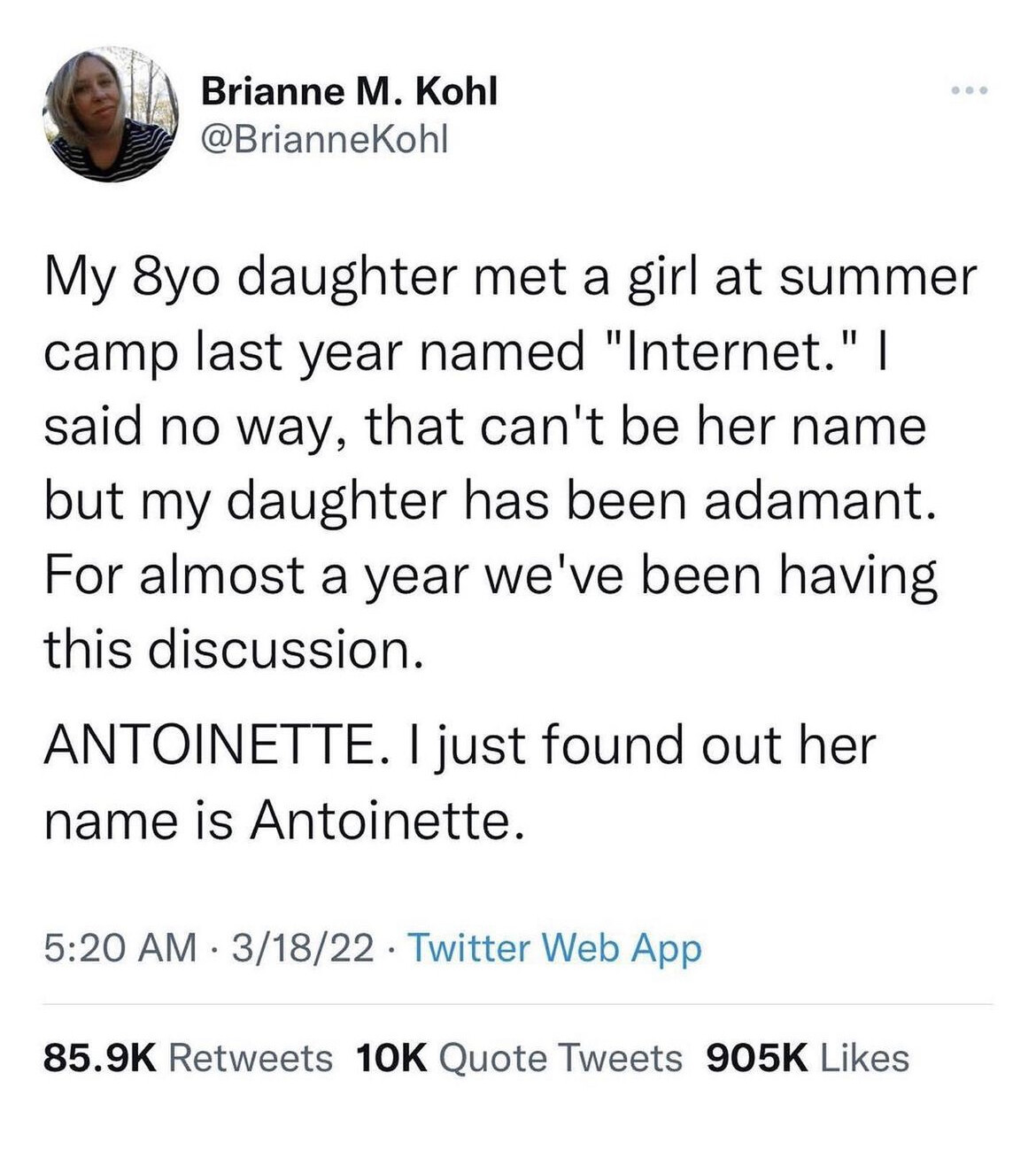Open the three-dot more options menu
Viewport: 1036px width, 1150px height.
[x=967, y=90]
